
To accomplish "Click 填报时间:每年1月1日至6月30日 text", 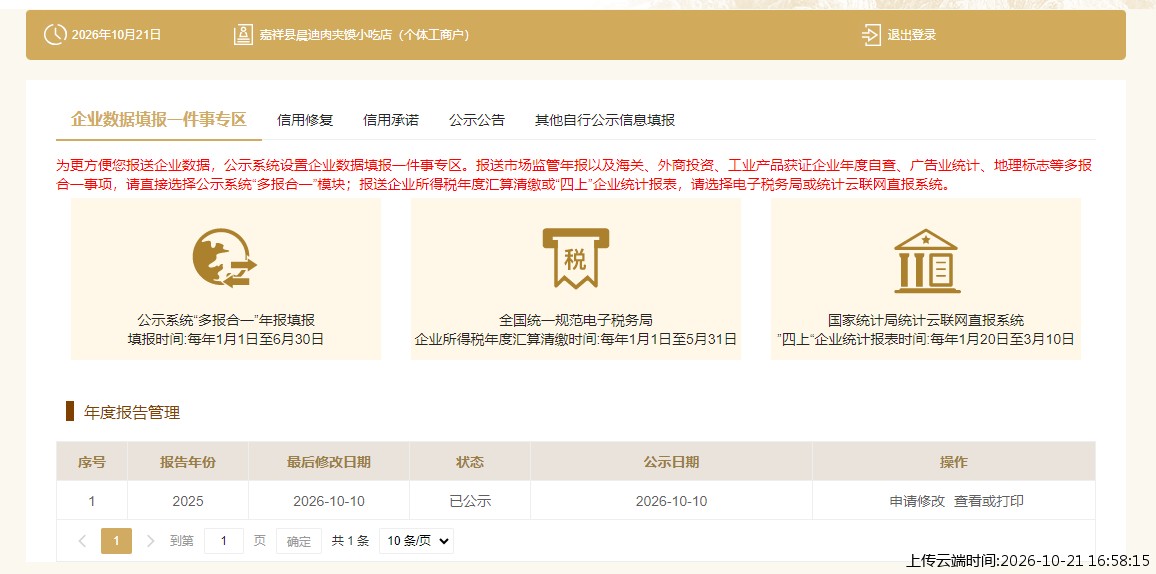I will 226,340.
